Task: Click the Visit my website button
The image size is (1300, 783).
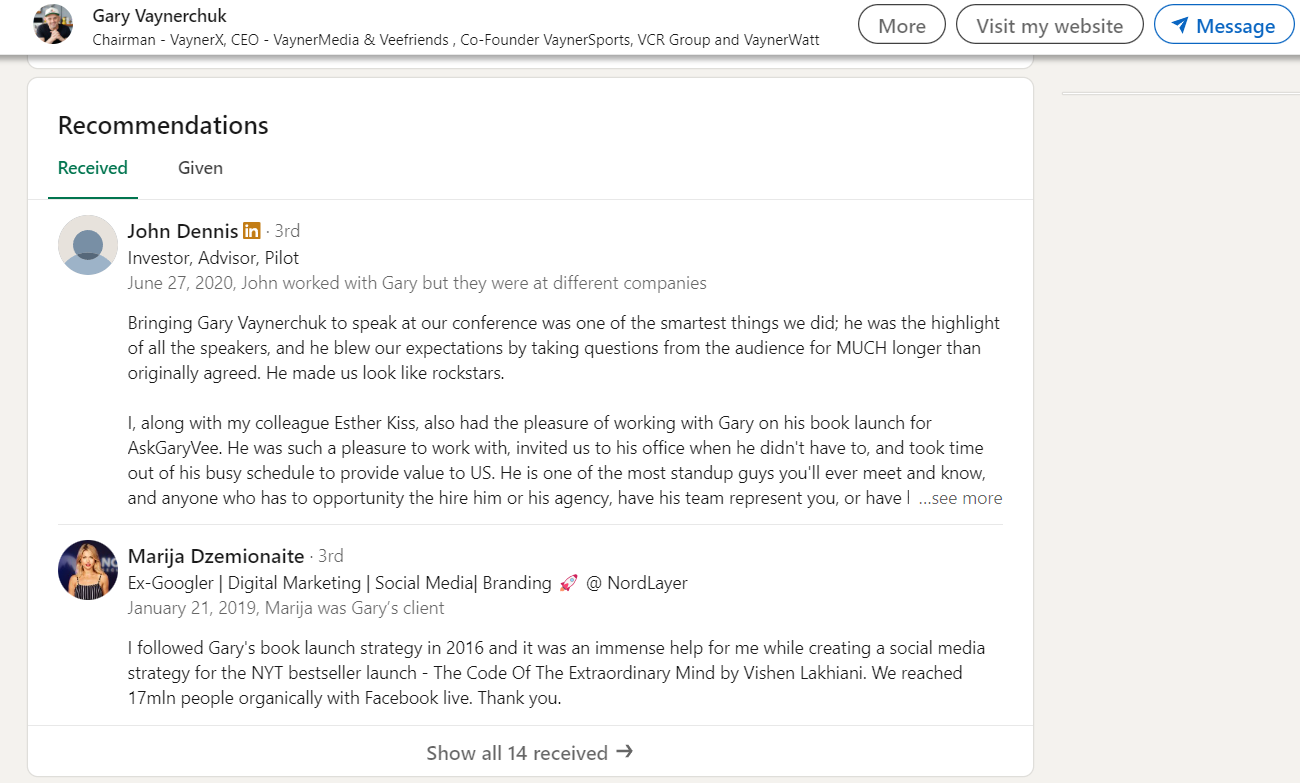Action: coord(1049,26)
